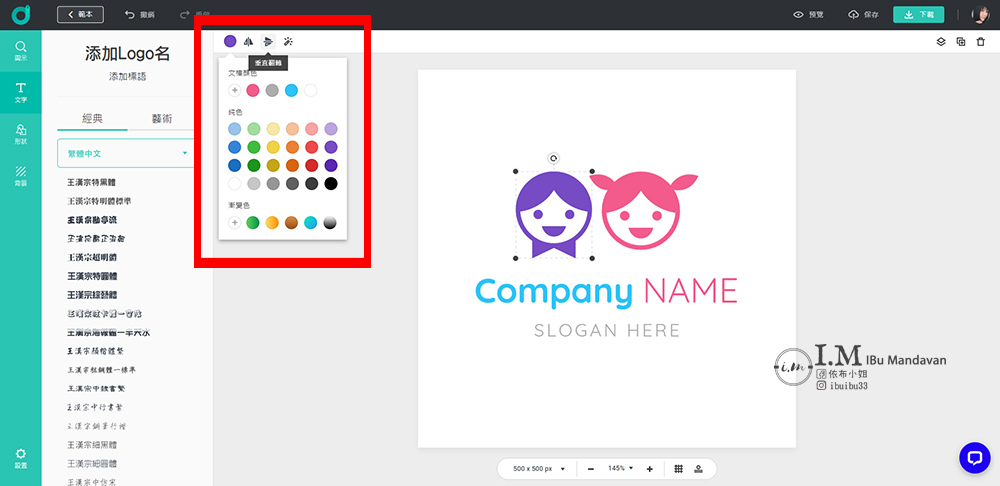Click the green 下載 download button
This screenshot has height=486, width=1000.
click(918, 15)
